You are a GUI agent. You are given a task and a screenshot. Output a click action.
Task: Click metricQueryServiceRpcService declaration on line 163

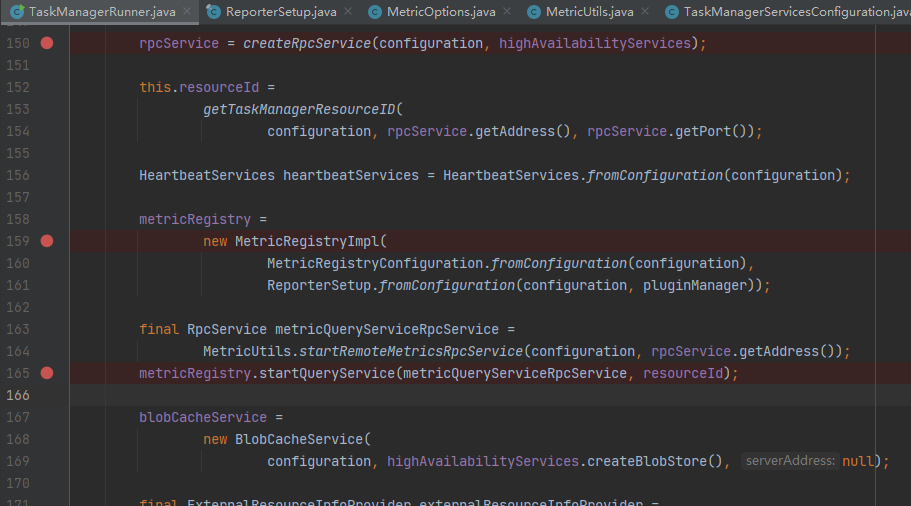tap(387, 329)
